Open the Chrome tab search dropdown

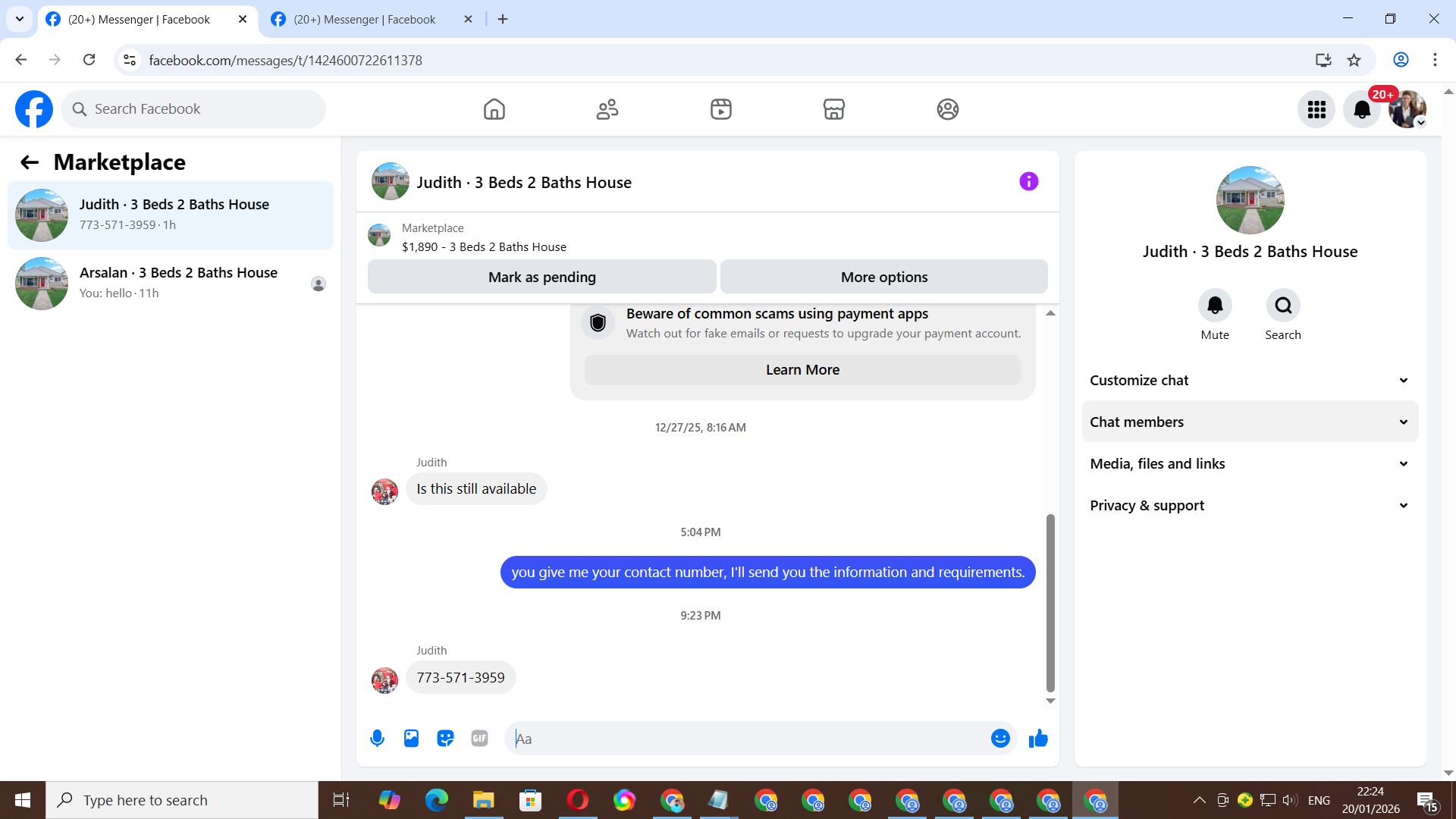(20, 19)
